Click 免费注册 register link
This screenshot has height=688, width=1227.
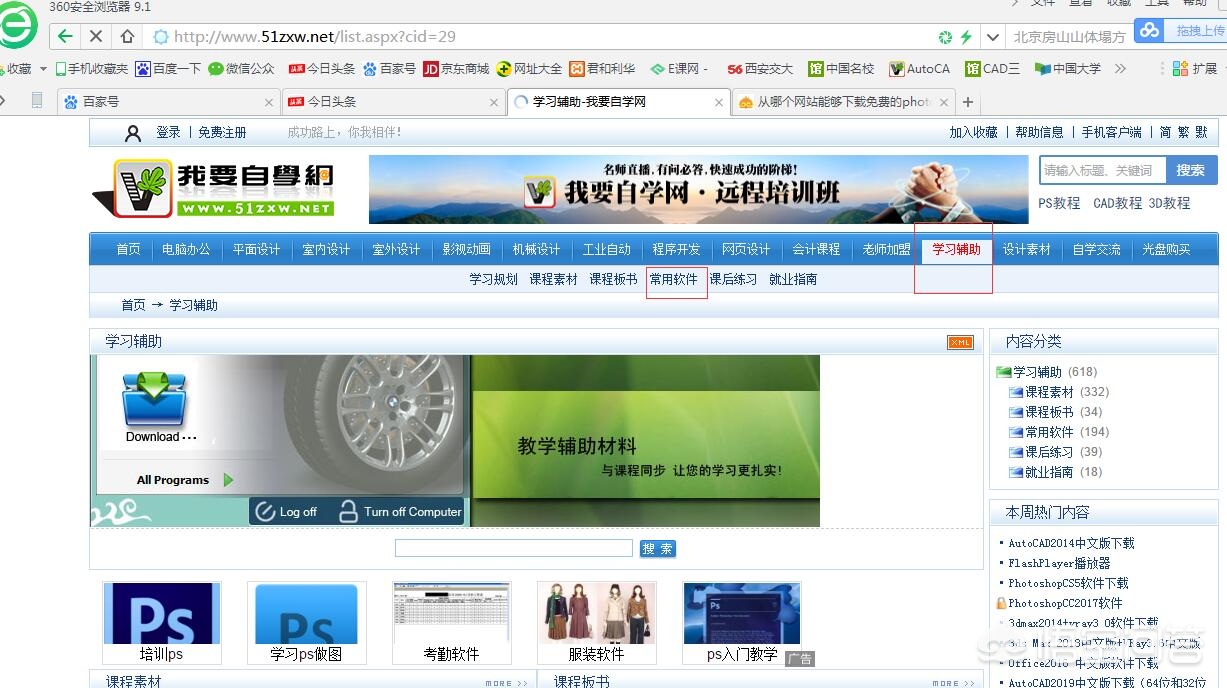click(x=222, y=132)
